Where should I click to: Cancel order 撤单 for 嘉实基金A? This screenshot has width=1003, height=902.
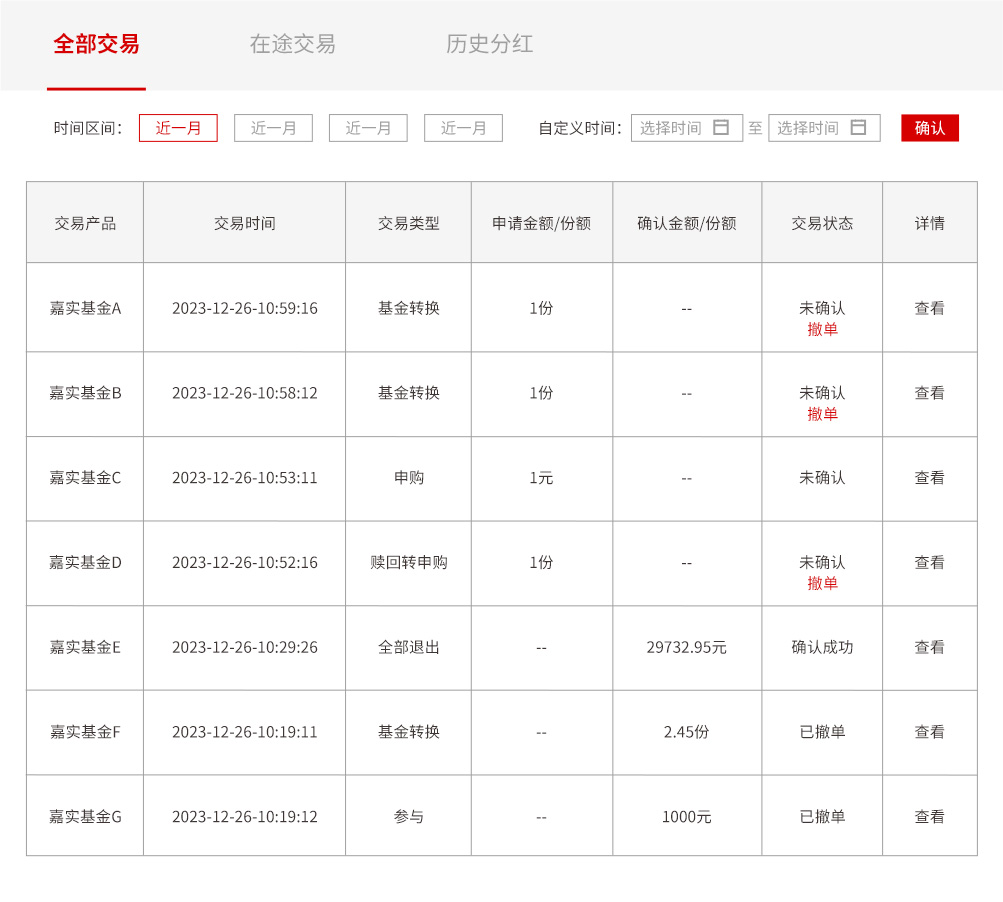(x=822, y=329)
